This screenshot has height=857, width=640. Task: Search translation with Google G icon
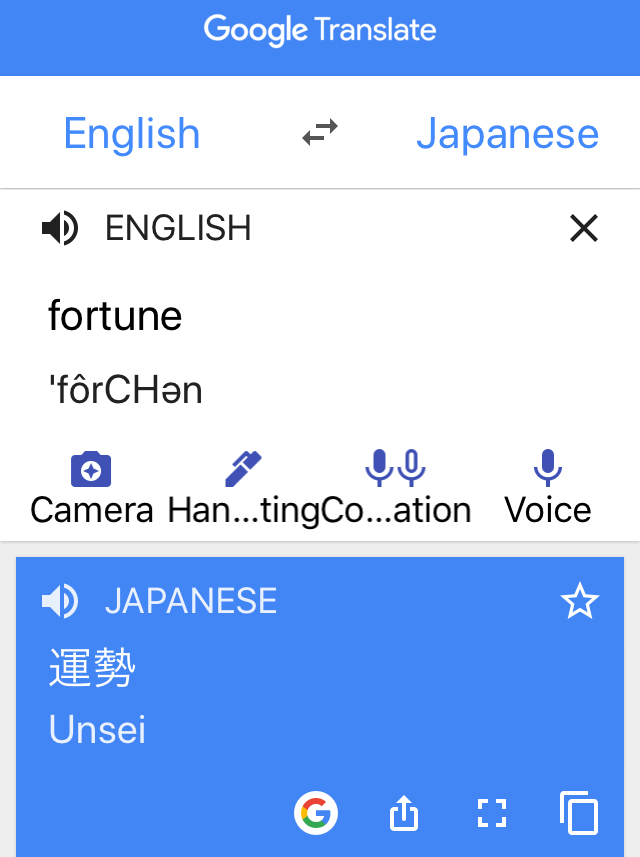point(316,813)
